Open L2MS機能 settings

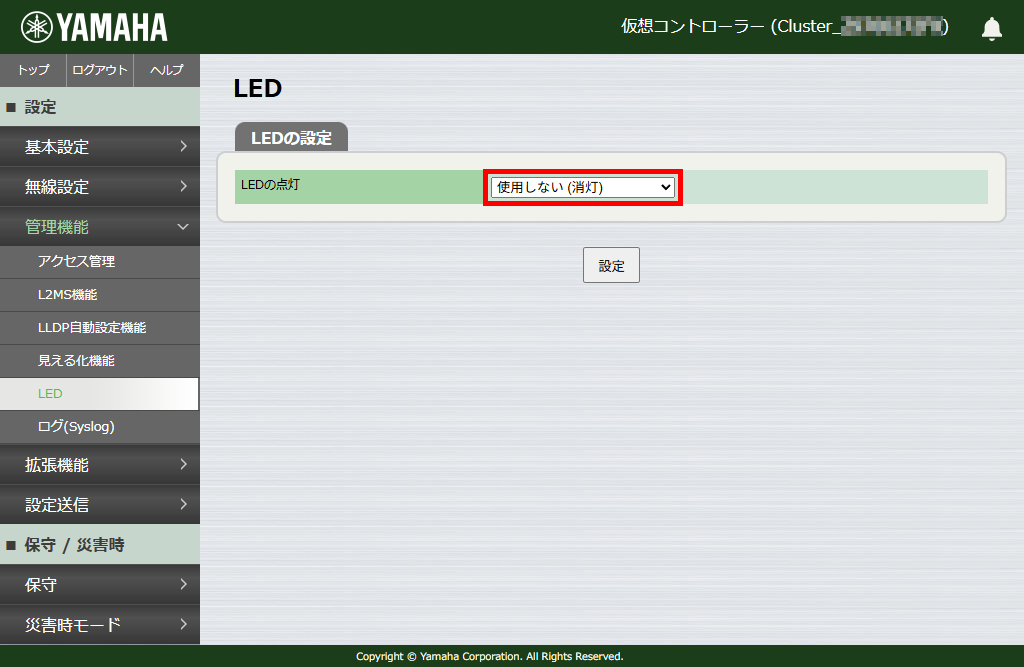(100, 295)
